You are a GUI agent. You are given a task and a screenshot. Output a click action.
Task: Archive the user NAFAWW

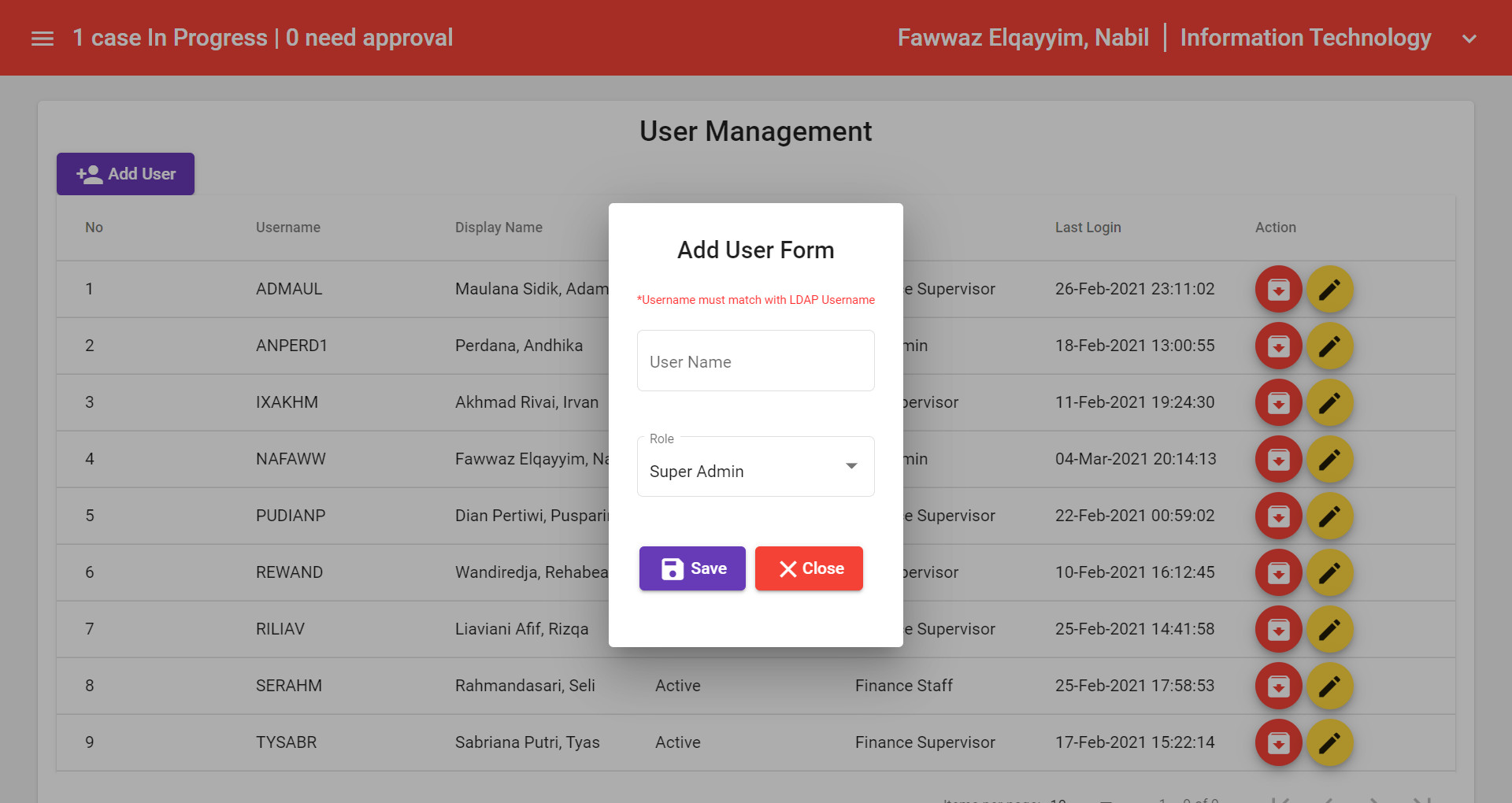(x=1278, y=459)
